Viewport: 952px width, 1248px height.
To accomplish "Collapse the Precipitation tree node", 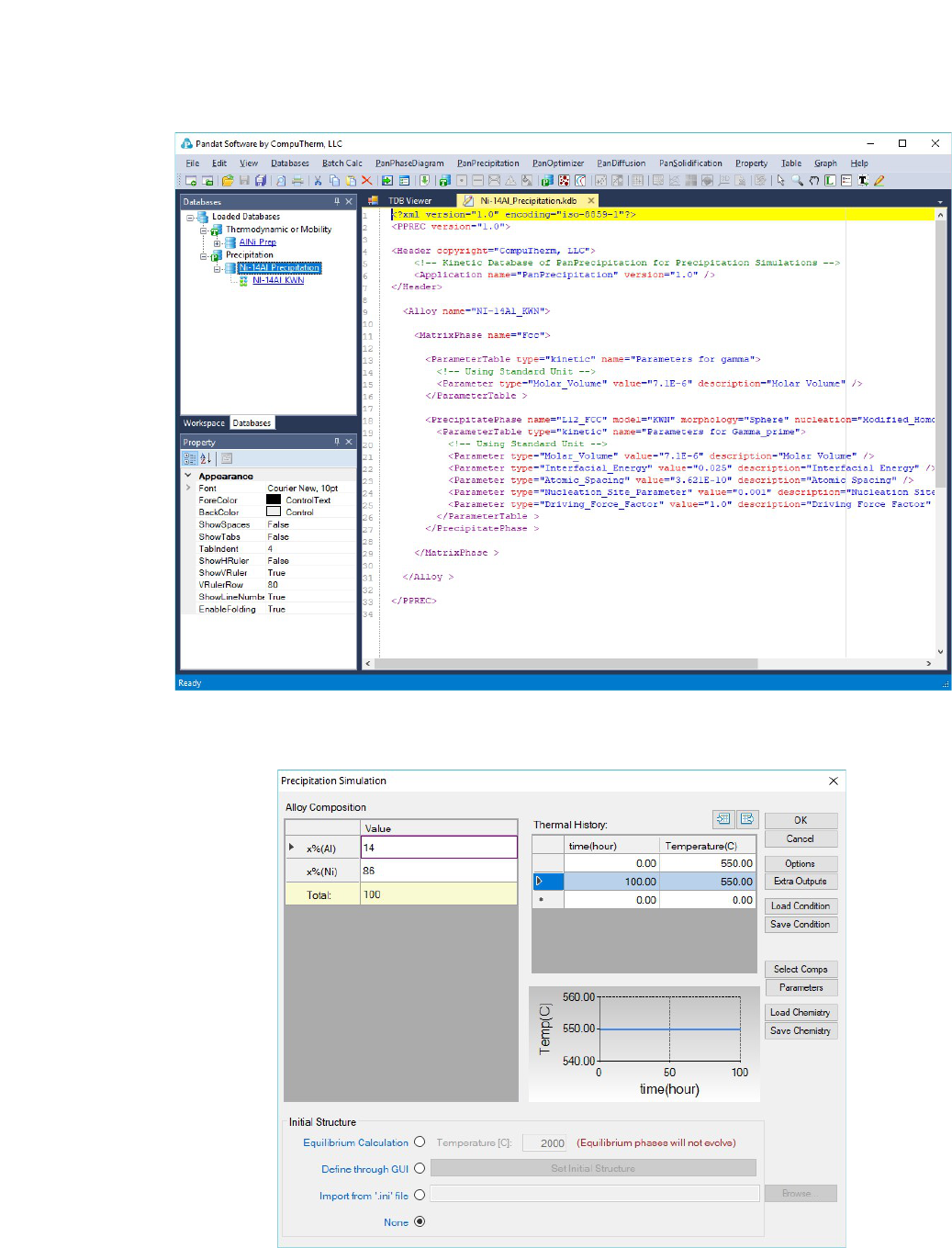I will pyautogui.click(x=204, y=256).
